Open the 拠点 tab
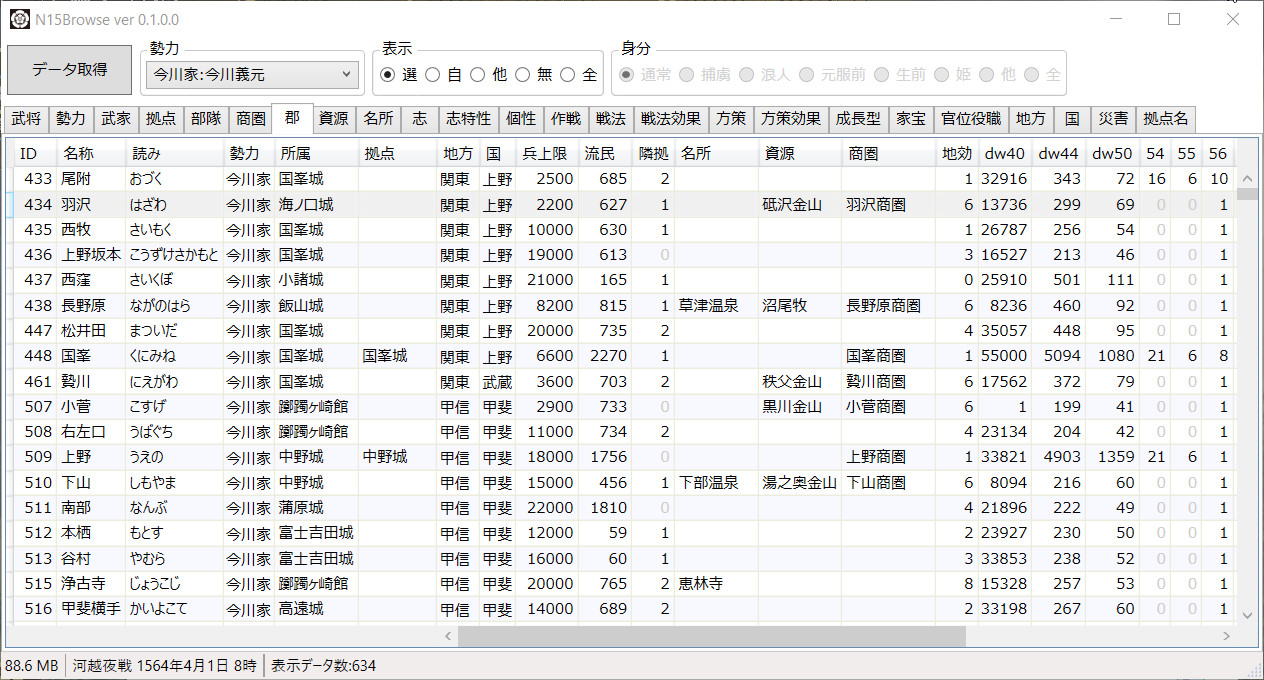 tap(160, 119)
